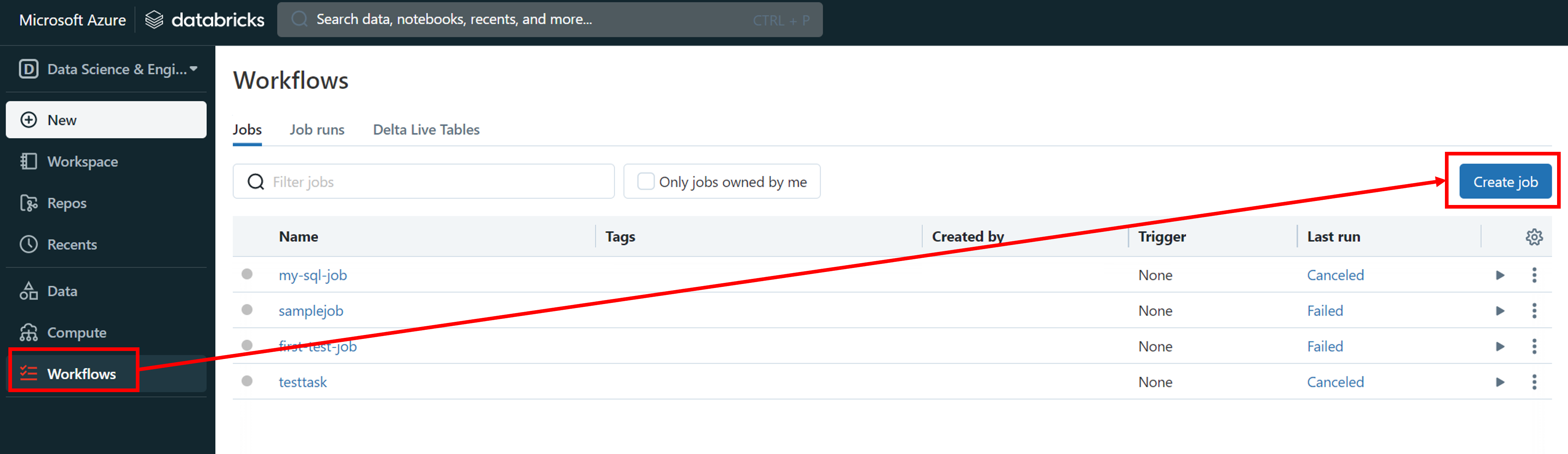Run the testtask job now

click(x=1500, y=382)
